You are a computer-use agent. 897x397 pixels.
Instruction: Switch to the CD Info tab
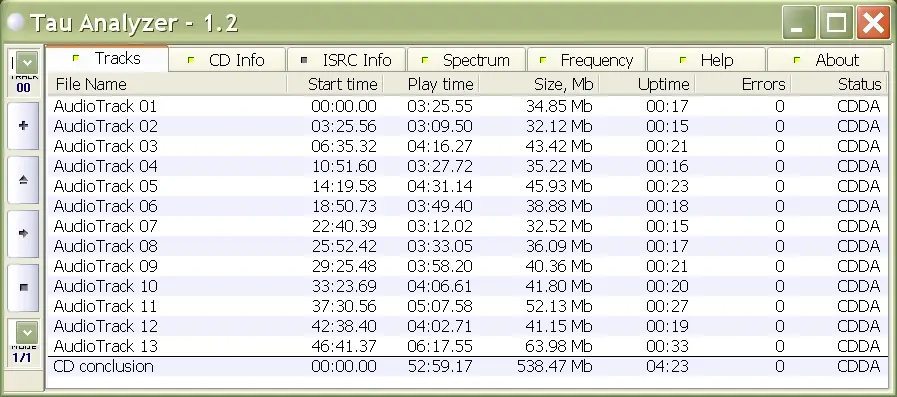[227, 60]
